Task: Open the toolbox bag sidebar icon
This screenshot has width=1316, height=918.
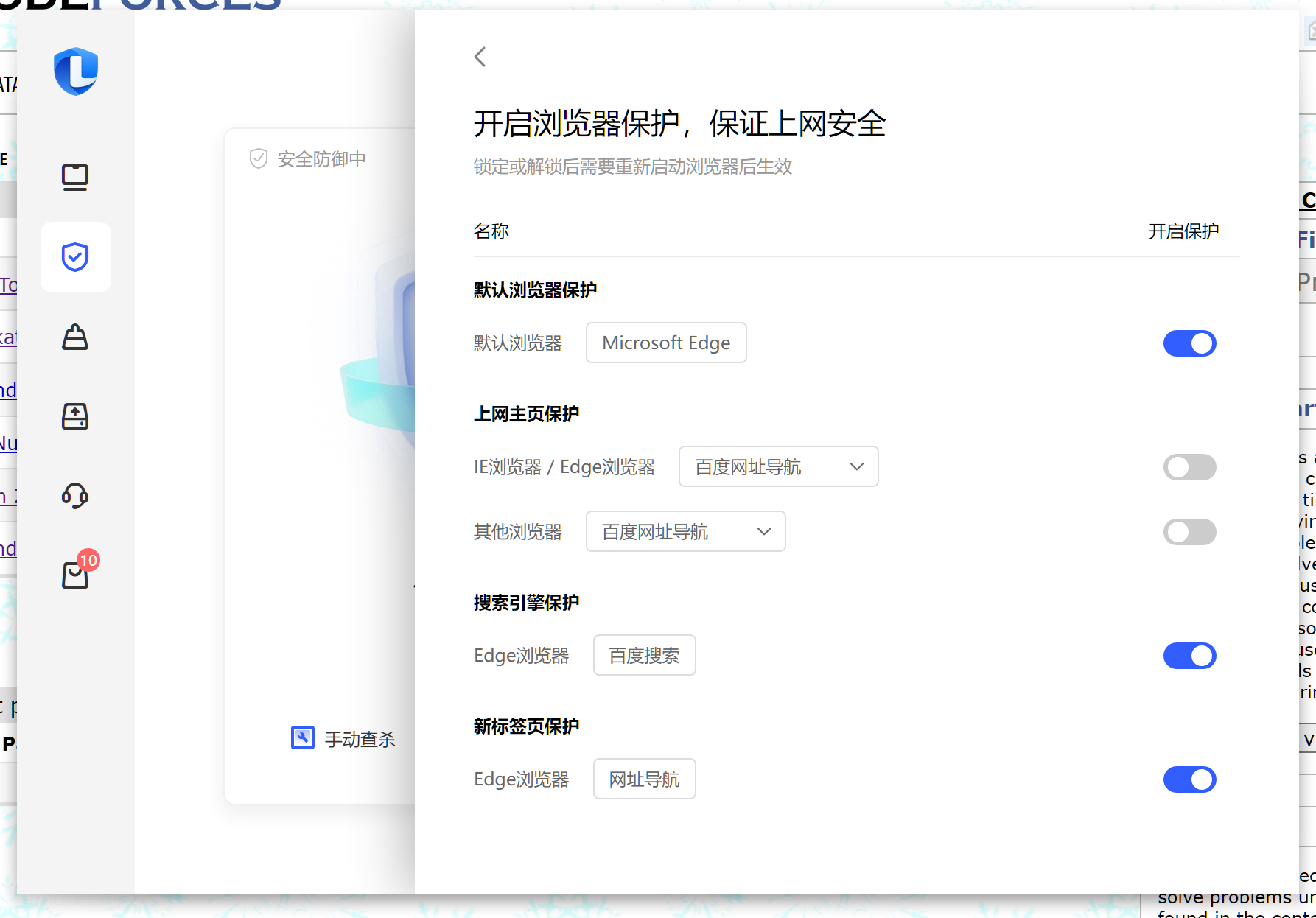Action: (75, 337)
